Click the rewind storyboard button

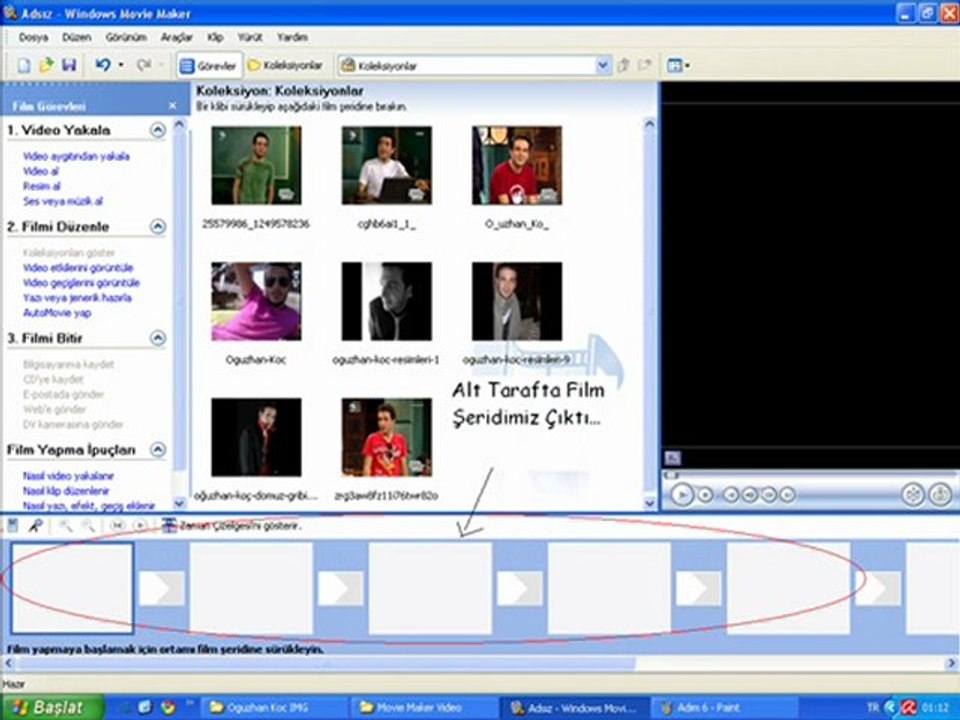(x=118, y=525)
